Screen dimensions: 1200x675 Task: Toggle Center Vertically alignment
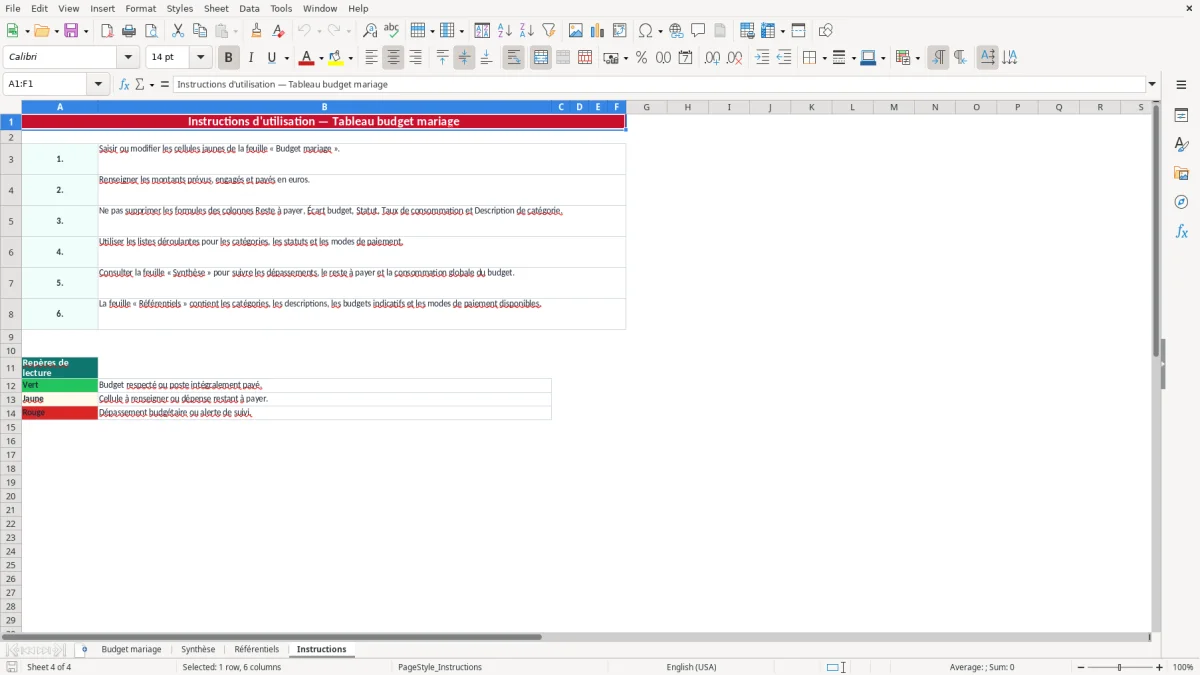(464, 58)
